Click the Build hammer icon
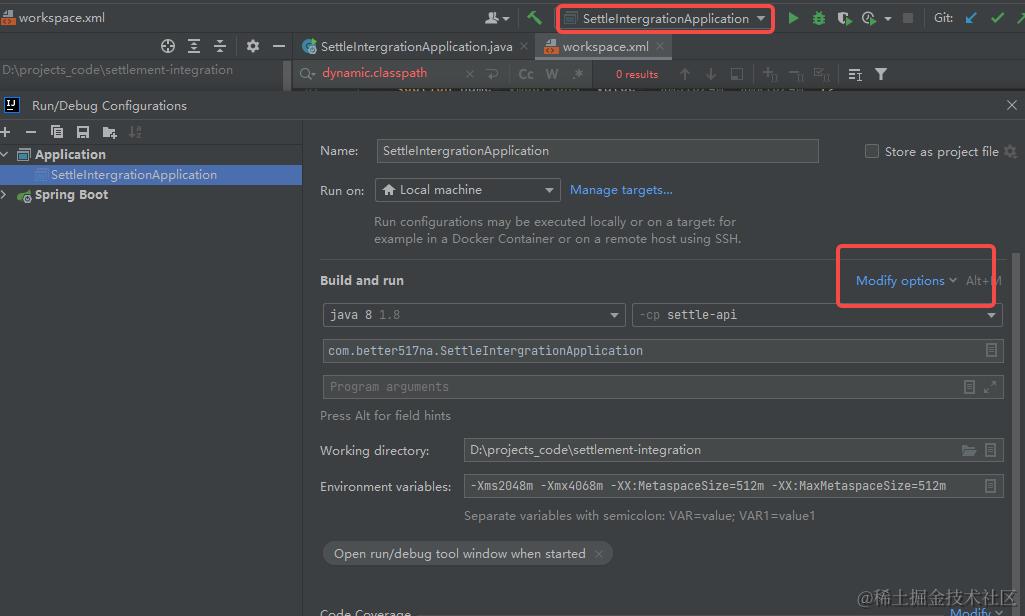The image size is (1025, 616). point(534,18)
